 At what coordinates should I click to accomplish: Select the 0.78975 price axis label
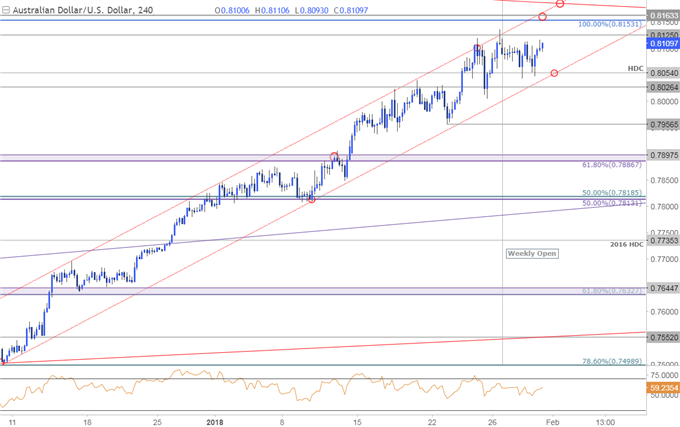[x=663, y=155]
